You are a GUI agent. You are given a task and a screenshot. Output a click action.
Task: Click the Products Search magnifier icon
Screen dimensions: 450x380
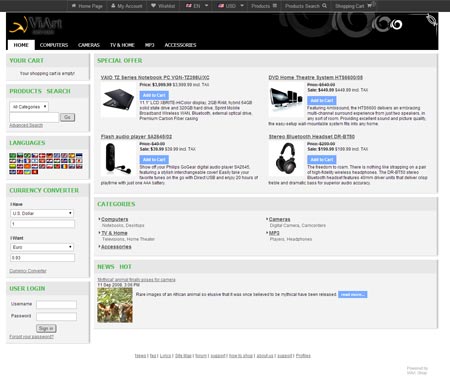(324, 6)
